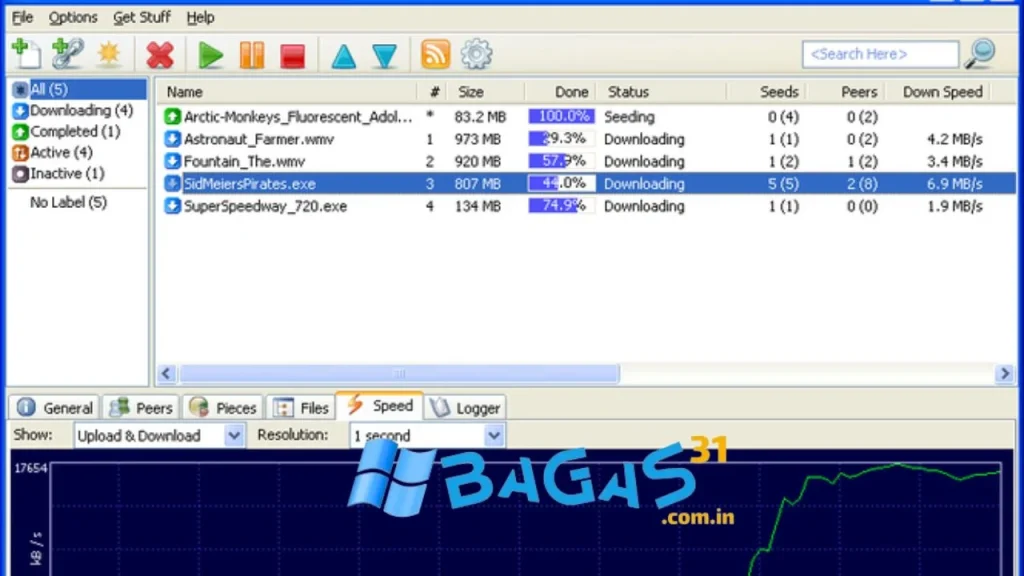Move torrent down the queue arrow

tap(385, 56)
